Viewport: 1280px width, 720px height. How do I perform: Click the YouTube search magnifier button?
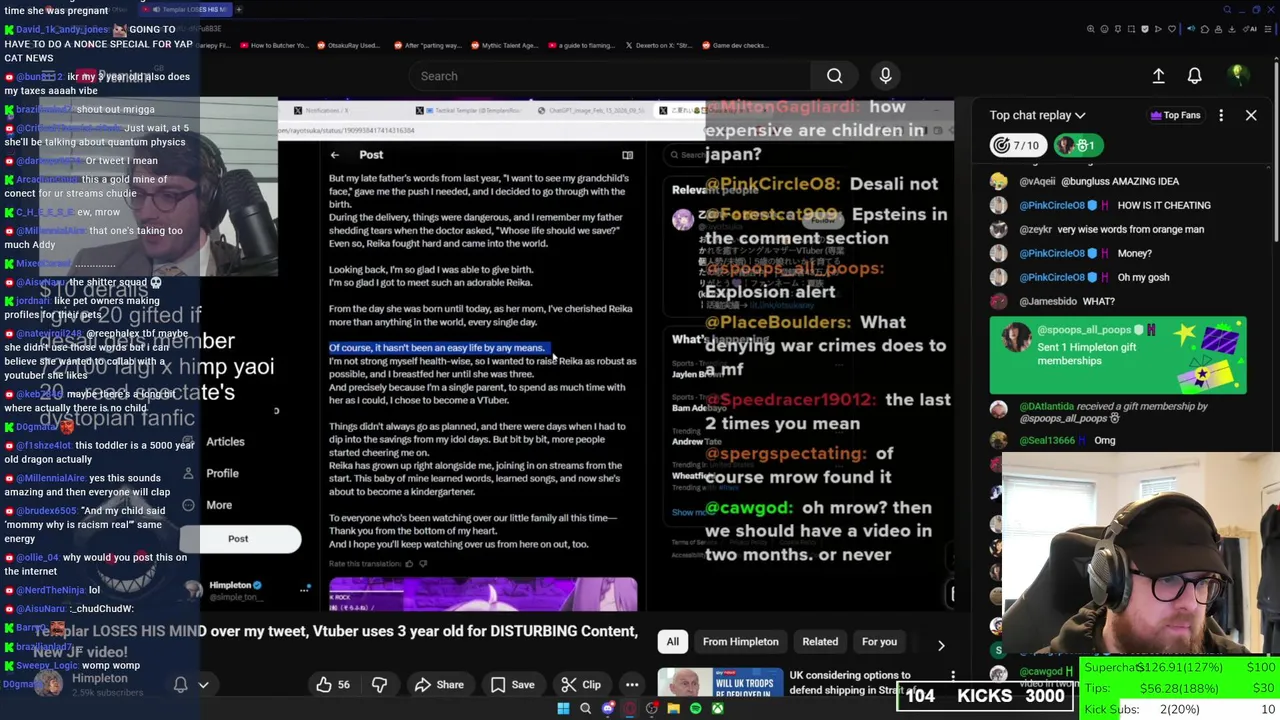click(834, 76)
